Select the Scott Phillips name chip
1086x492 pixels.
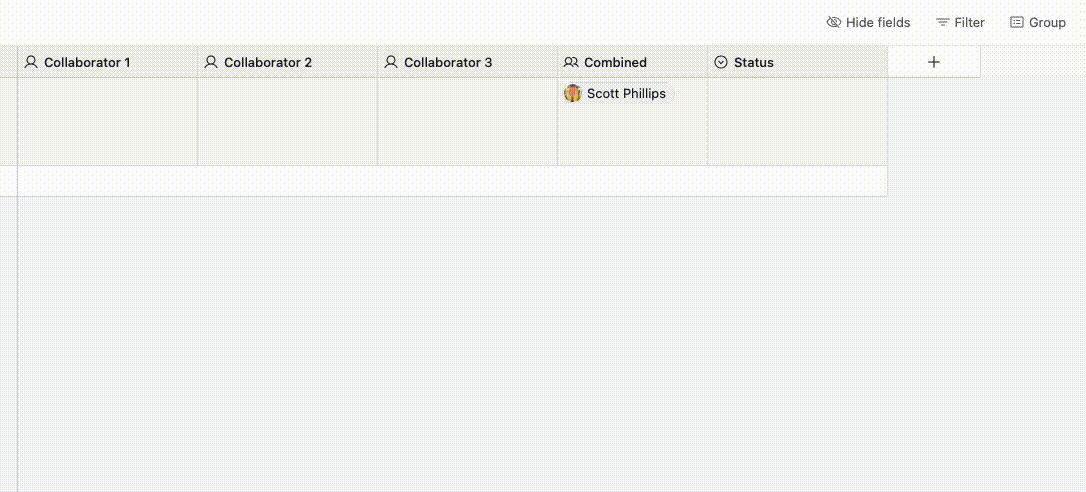[x=618, y=94]
